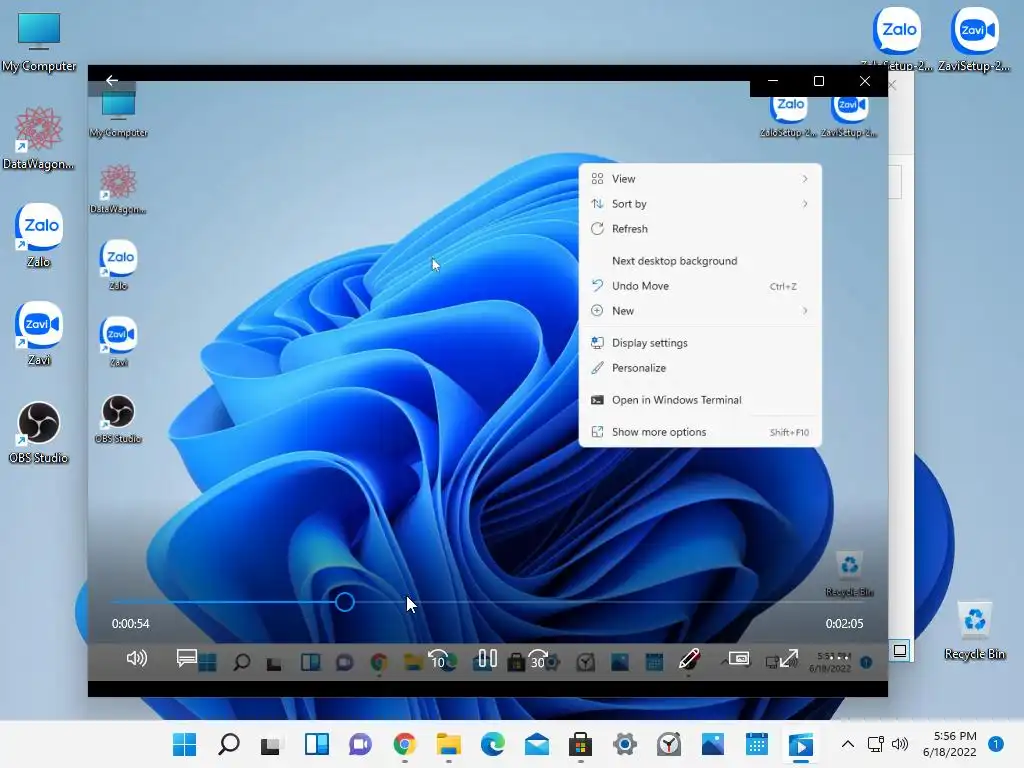Open the Calendar app from the taskbar
This screenshot has height=768, width=1024.
click(756, 744)
